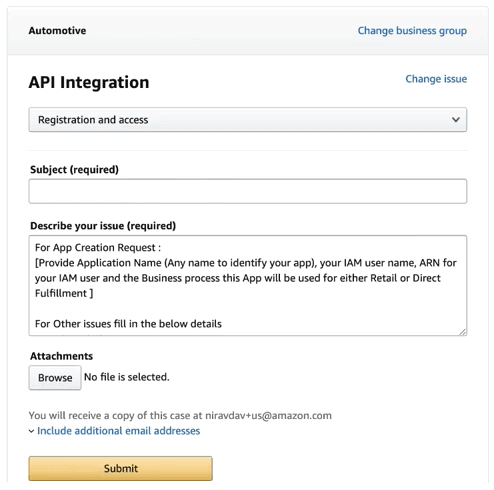Click inside the Describe your issue textarea
Image resolution: width=494 pixels, height=490 pixels.
pyautogui.click(x=248, y=285)
